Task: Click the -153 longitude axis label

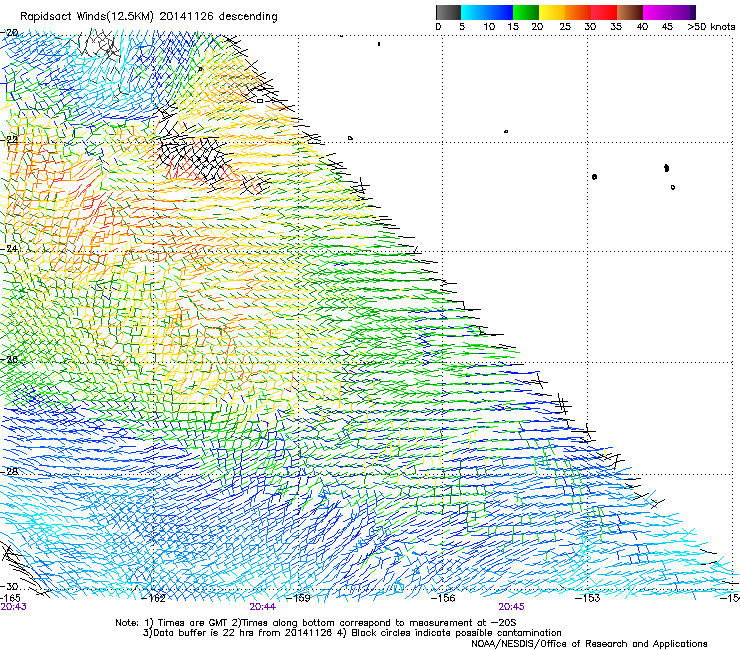Action: pyautogui.click(x=588, y=598)
